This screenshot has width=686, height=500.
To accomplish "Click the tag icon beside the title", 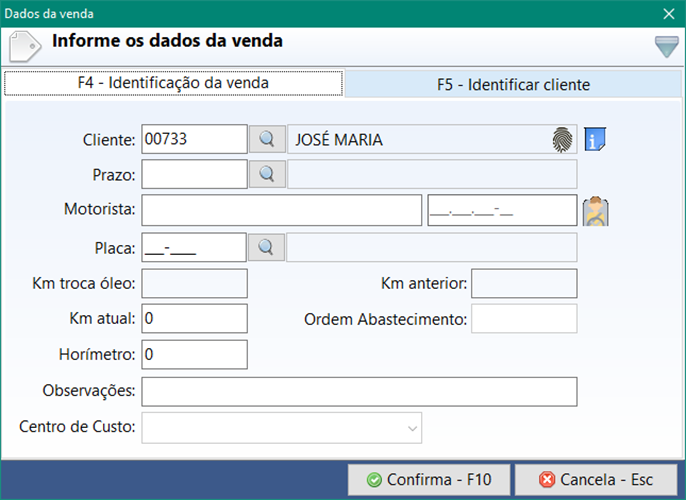I will [x=24, y=47].
